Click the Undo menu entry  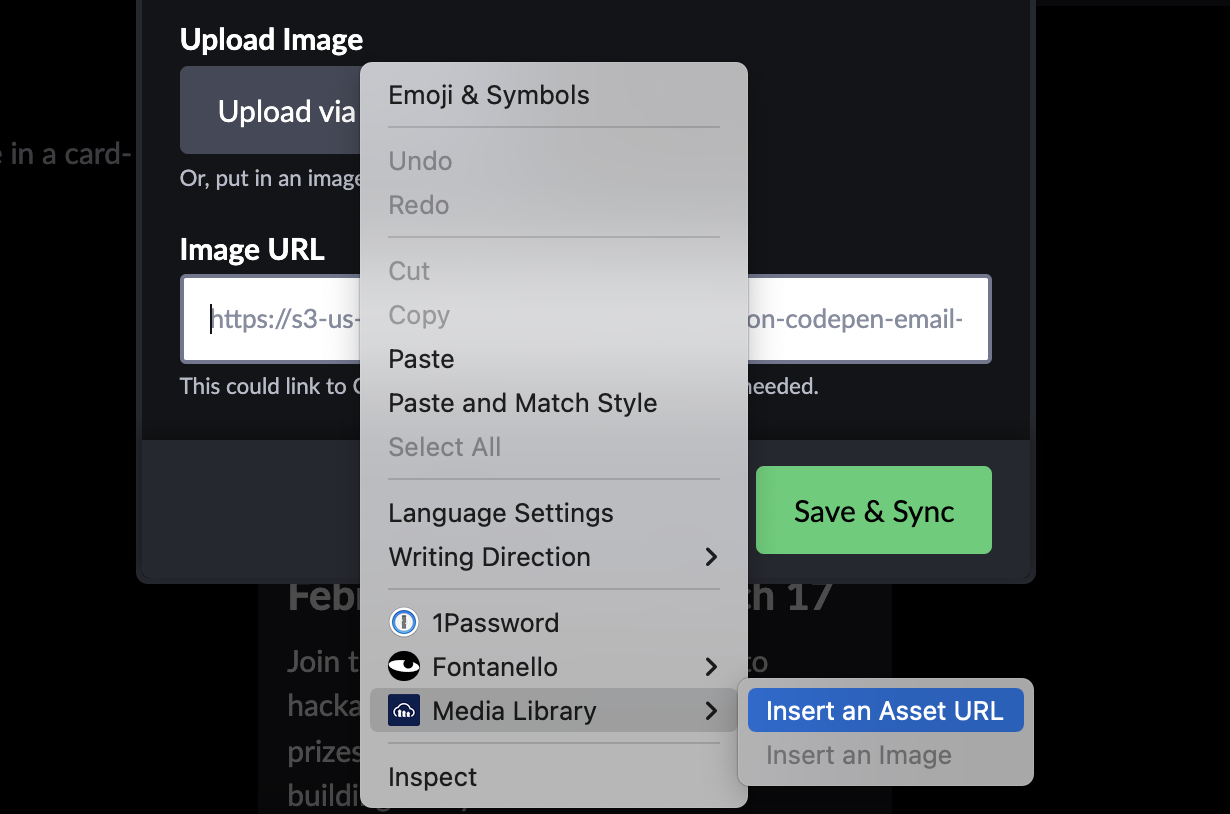click(420, 161)
